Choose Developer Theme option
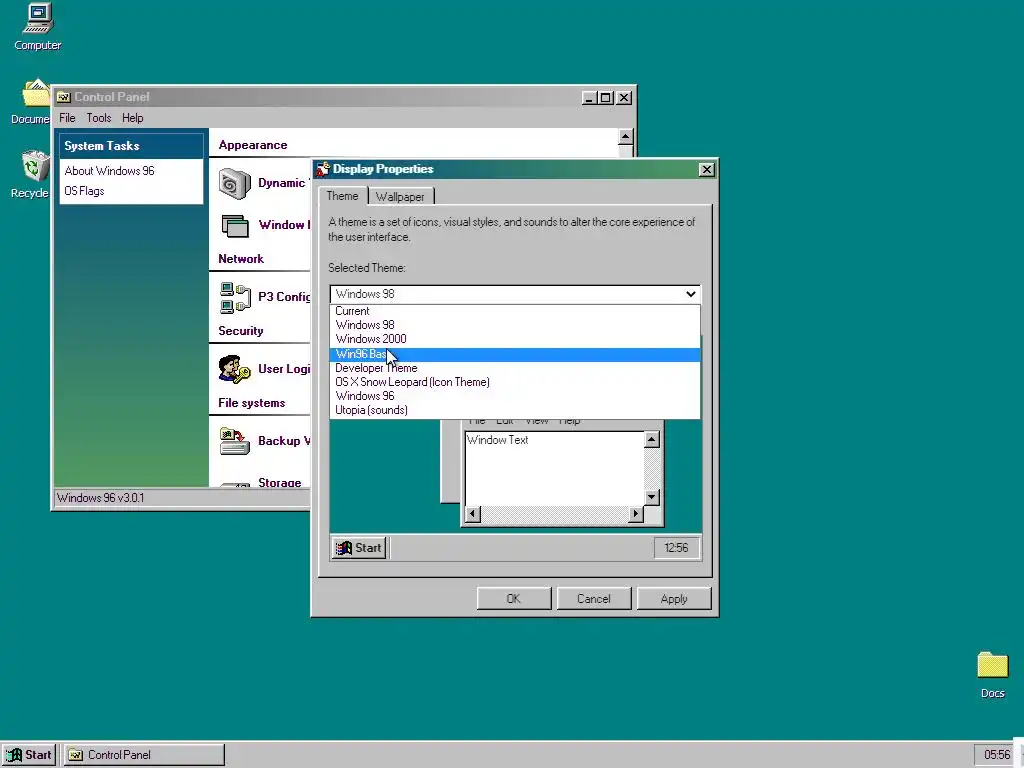 tap(515, 368)
